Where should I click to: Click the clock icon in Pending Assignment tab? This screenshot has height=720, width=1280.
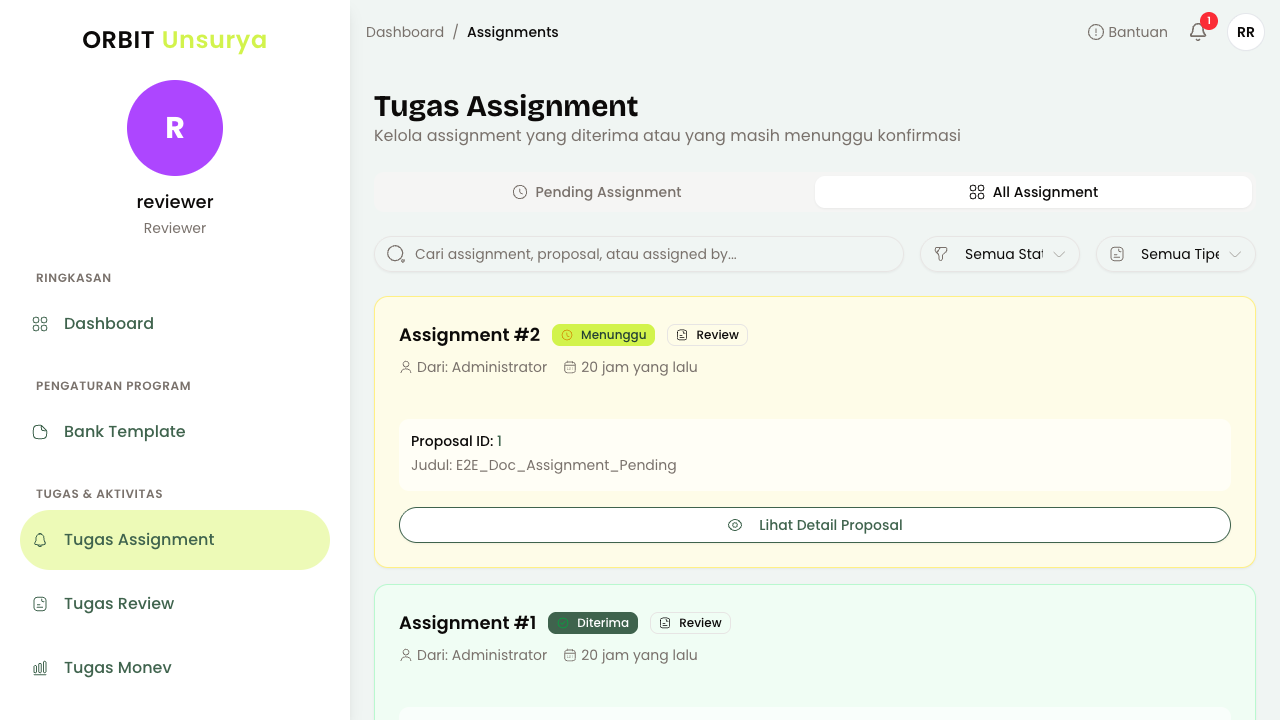click(520, 192)
